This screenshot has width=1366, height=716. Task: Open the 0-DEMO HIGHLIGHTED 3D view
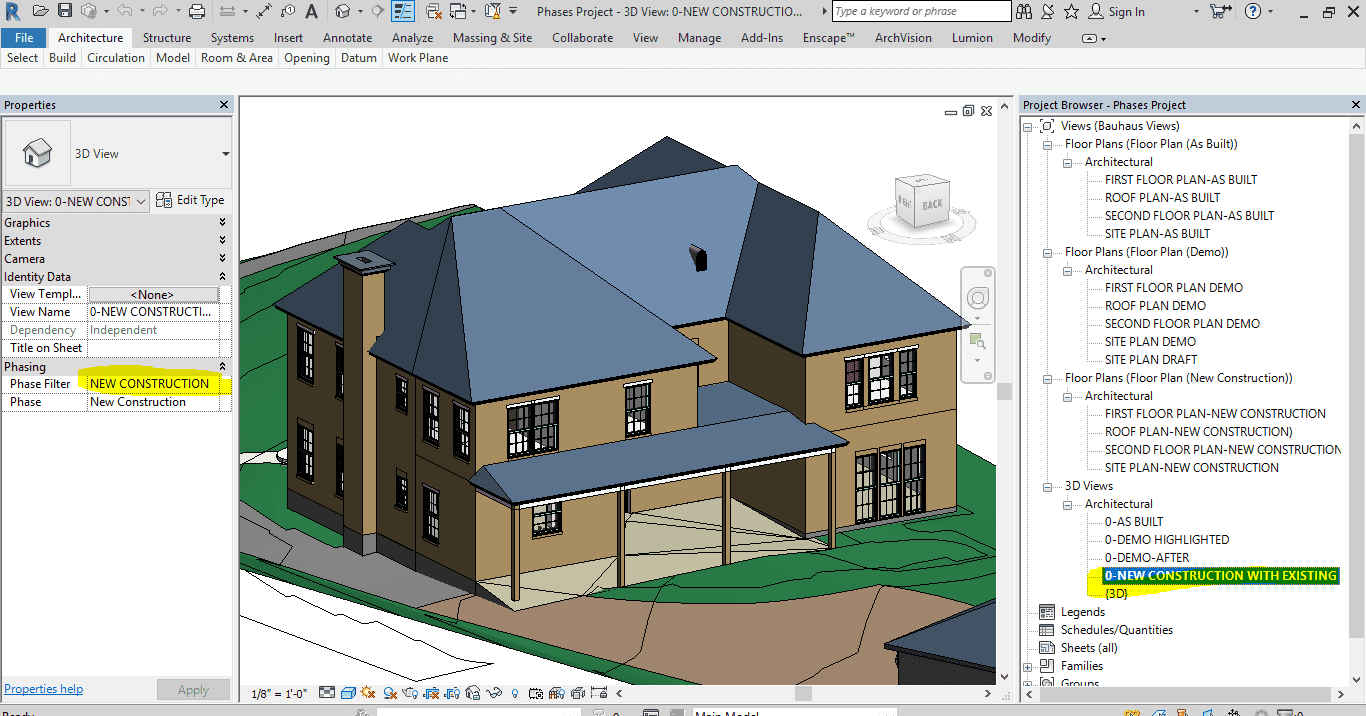[1166, 540]
